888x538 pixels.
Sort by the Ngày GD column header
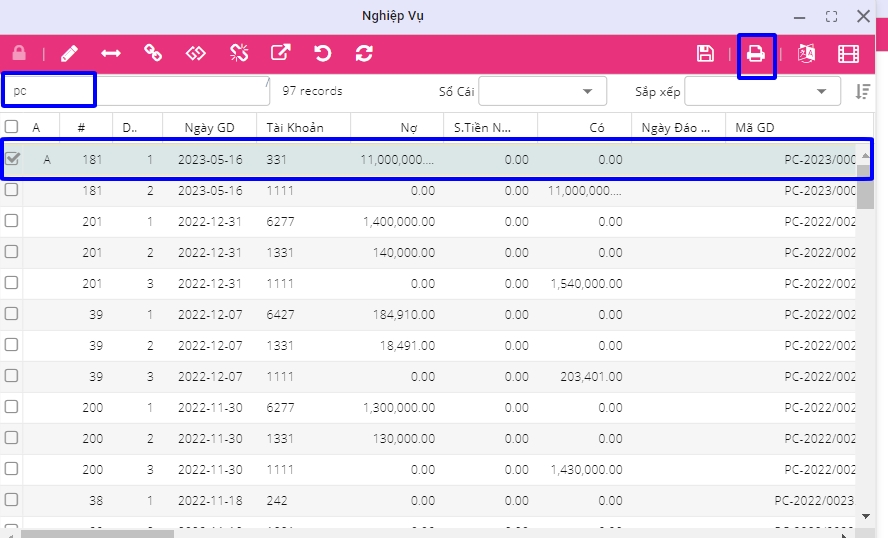(209, 127)
